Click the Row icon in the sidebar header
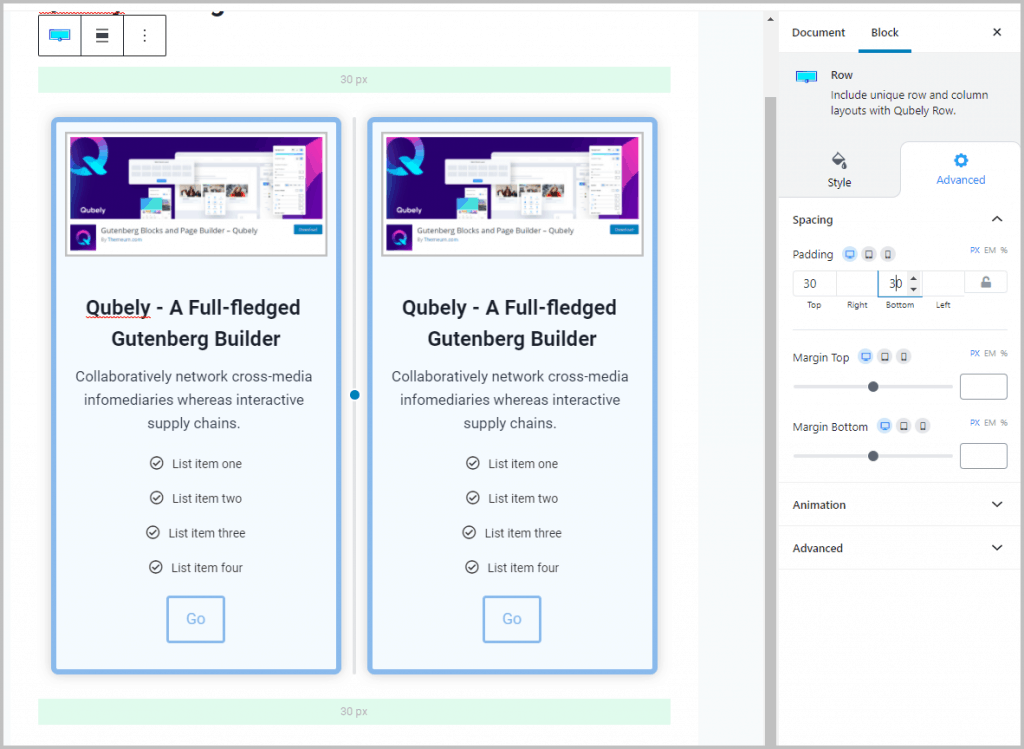Screen dimensions: 1024x749 pyautogui.click(x=807, y=76)
